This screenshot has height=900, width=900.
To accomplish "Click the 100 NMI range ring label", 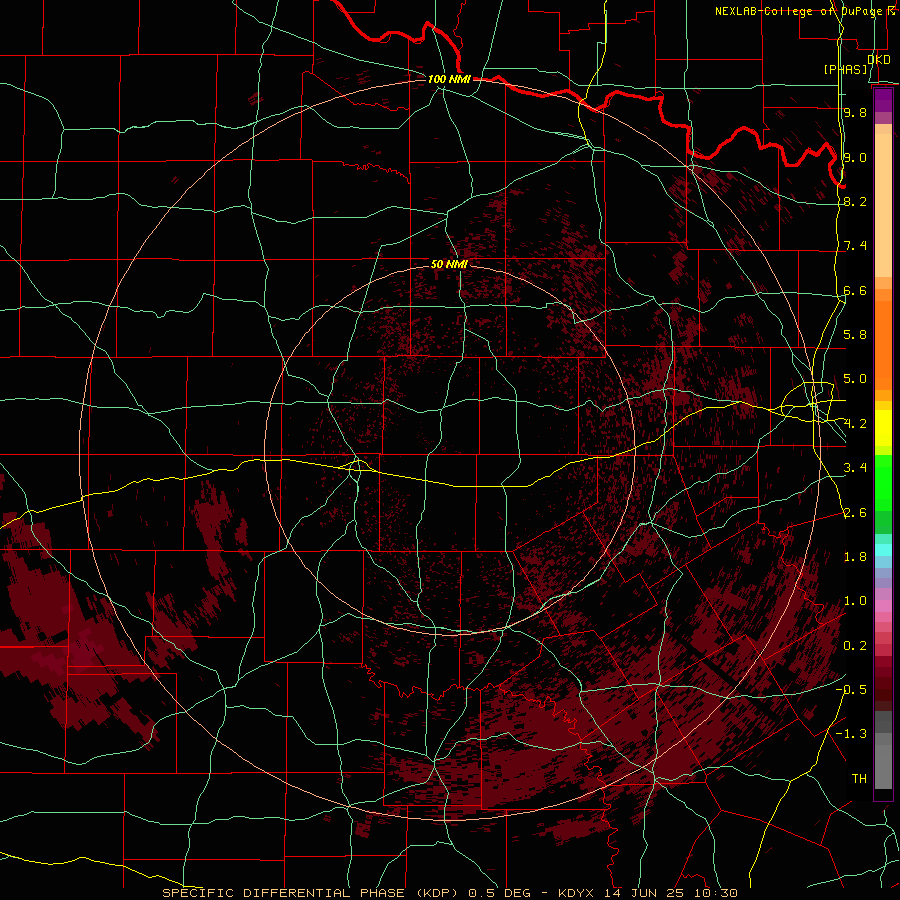I will (x=449, y=79).
